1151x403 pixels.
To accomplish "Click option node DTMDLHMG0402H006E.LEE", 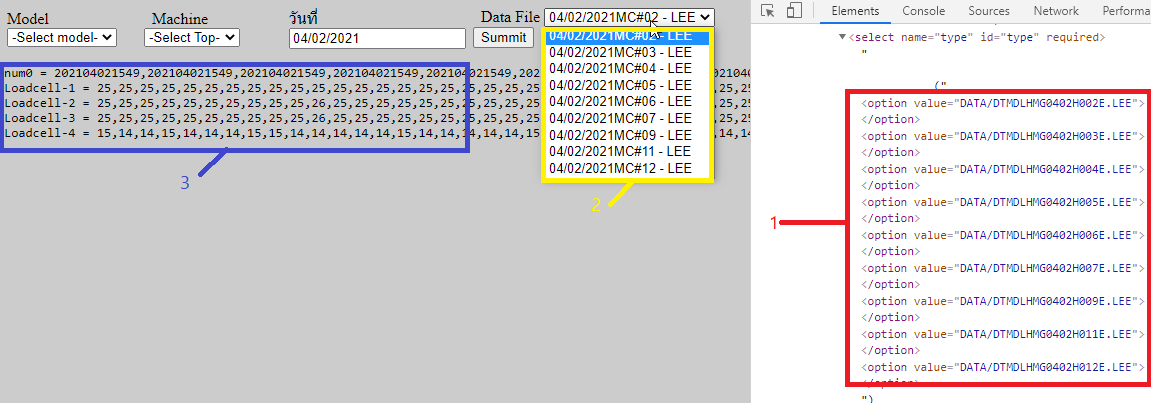I will point(1003,235).
